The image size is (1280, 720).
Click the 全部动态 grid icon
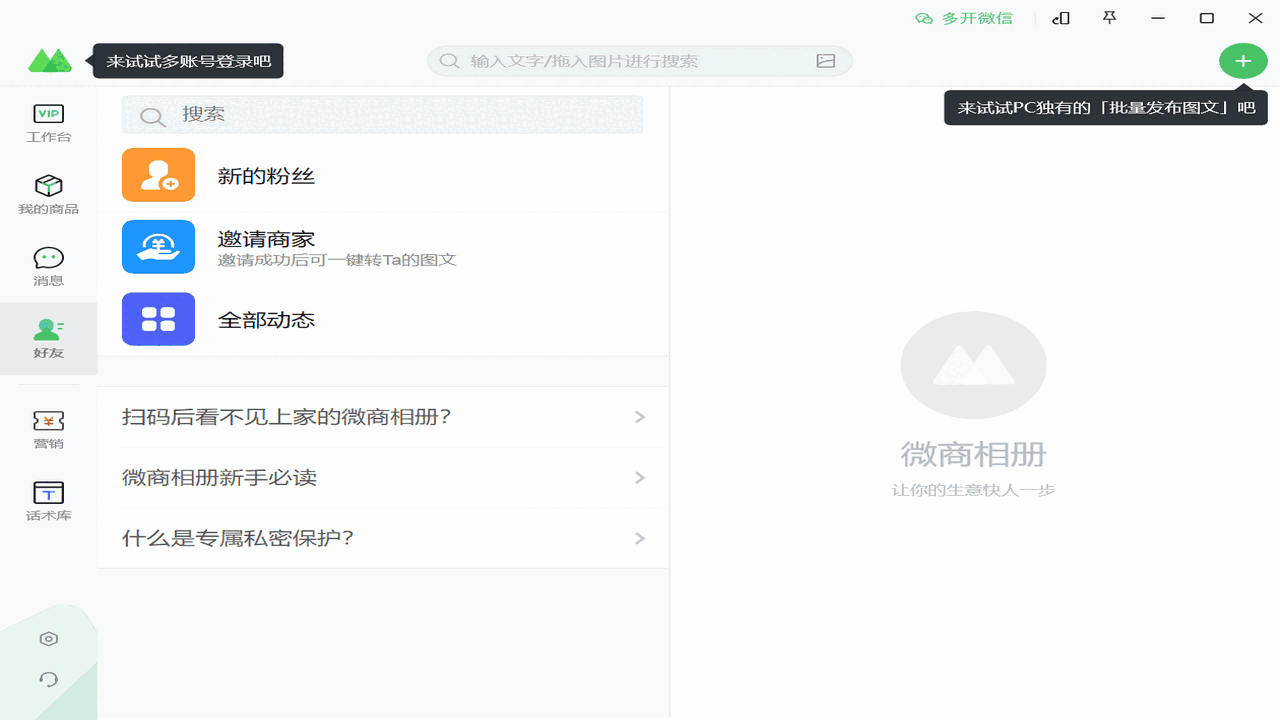coord(158,318)
